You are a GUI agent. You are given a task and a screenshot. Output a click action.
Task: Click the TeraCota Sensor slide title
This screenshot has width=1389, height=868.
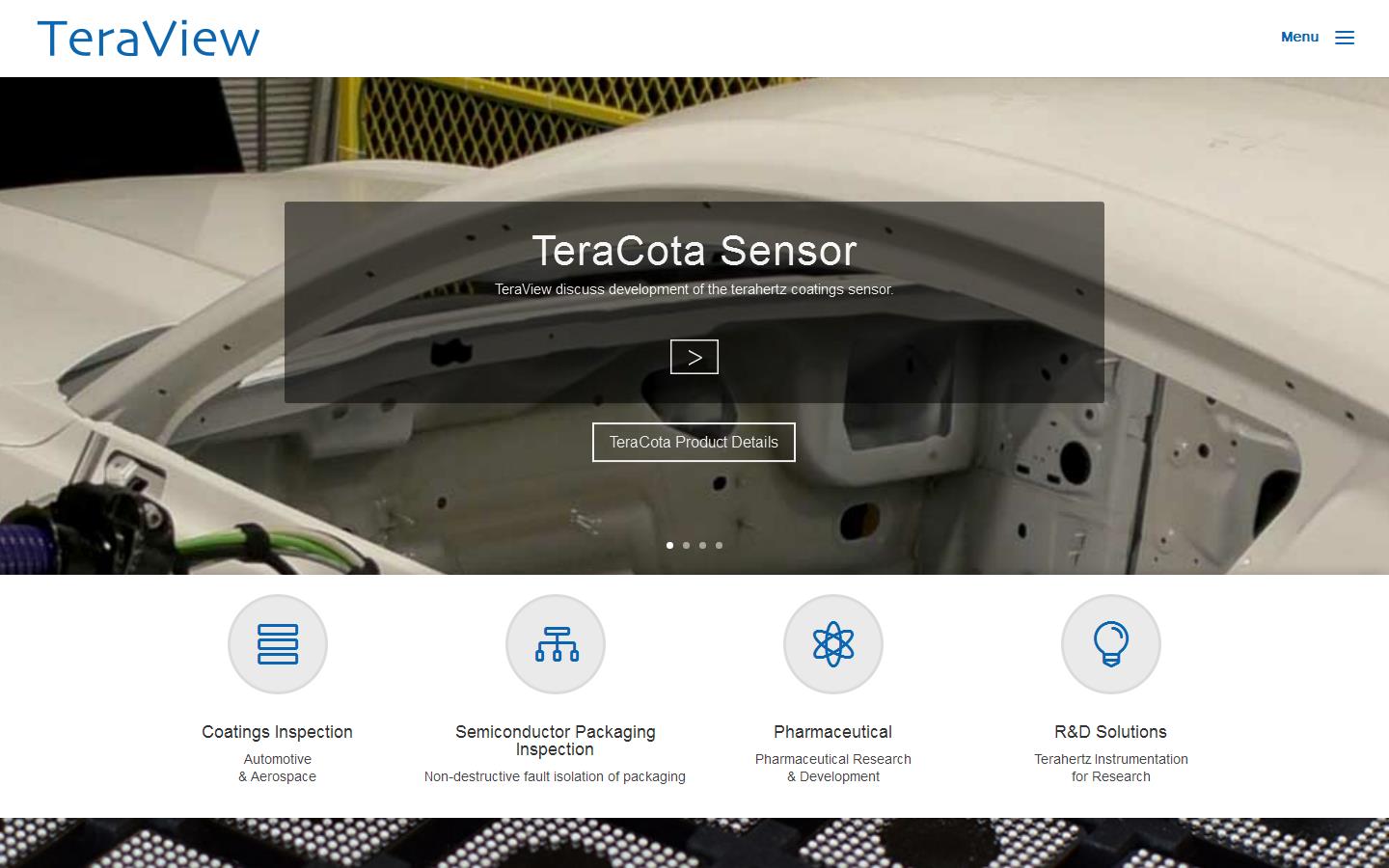pos(694,251)
